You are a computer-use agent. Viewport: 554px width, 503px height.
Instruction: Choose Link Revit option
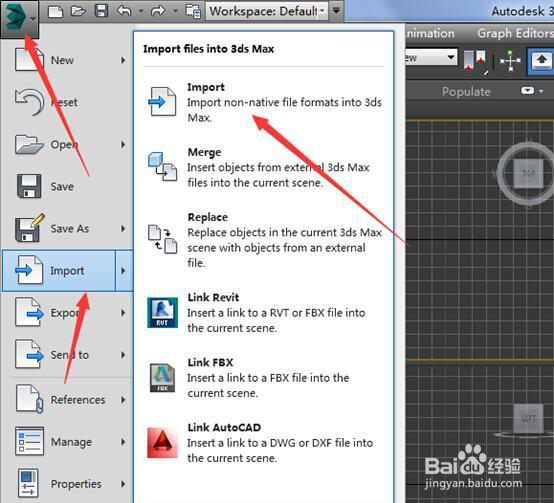[x=265, y=313]
